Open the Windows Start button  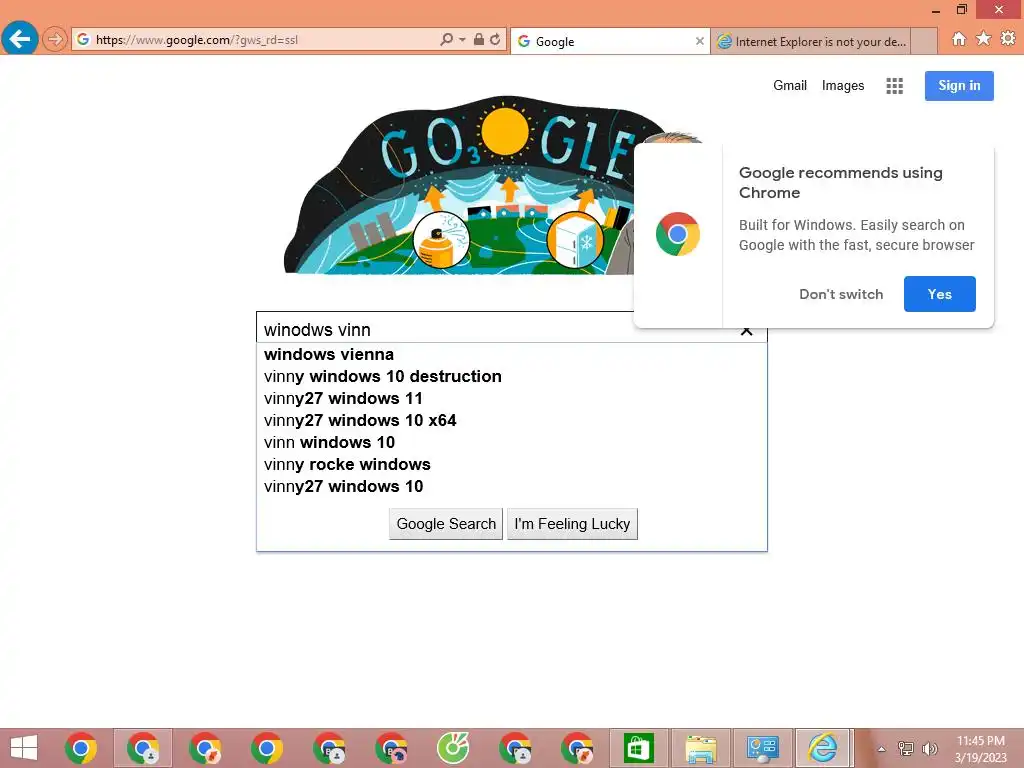[24, 748]
